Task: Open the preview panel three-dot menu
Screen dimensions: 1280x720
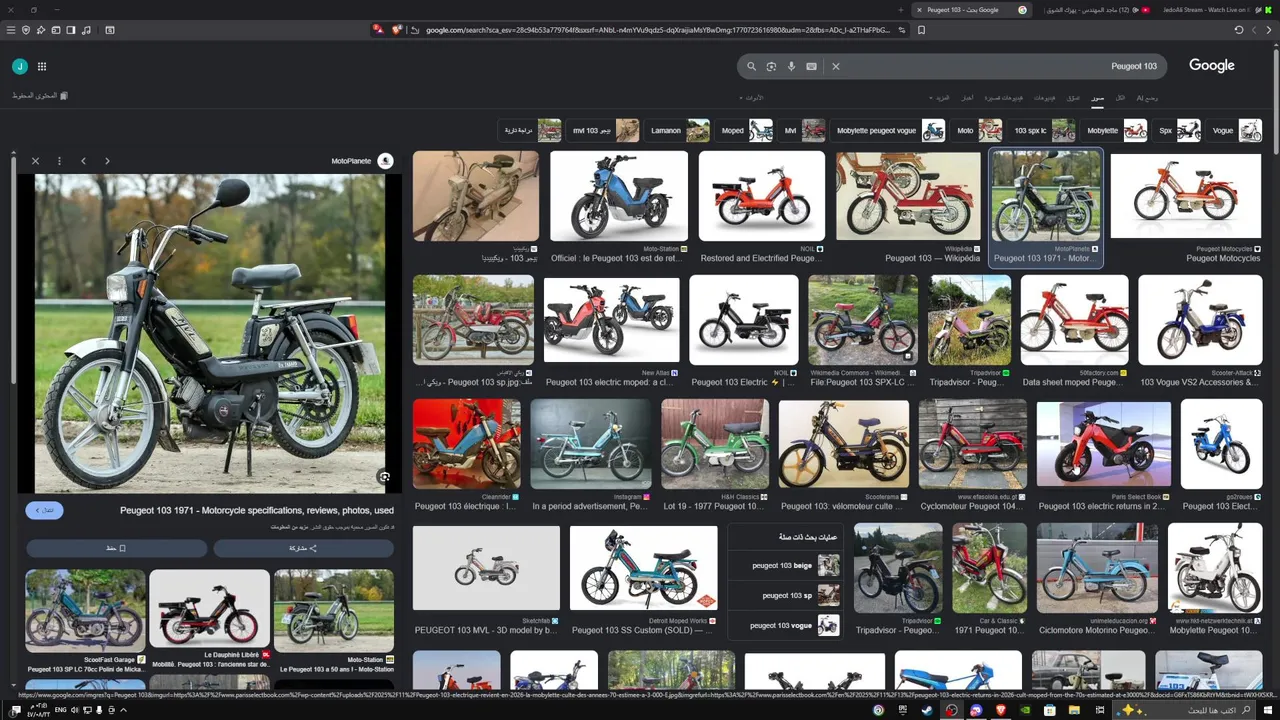Action: 59,161
